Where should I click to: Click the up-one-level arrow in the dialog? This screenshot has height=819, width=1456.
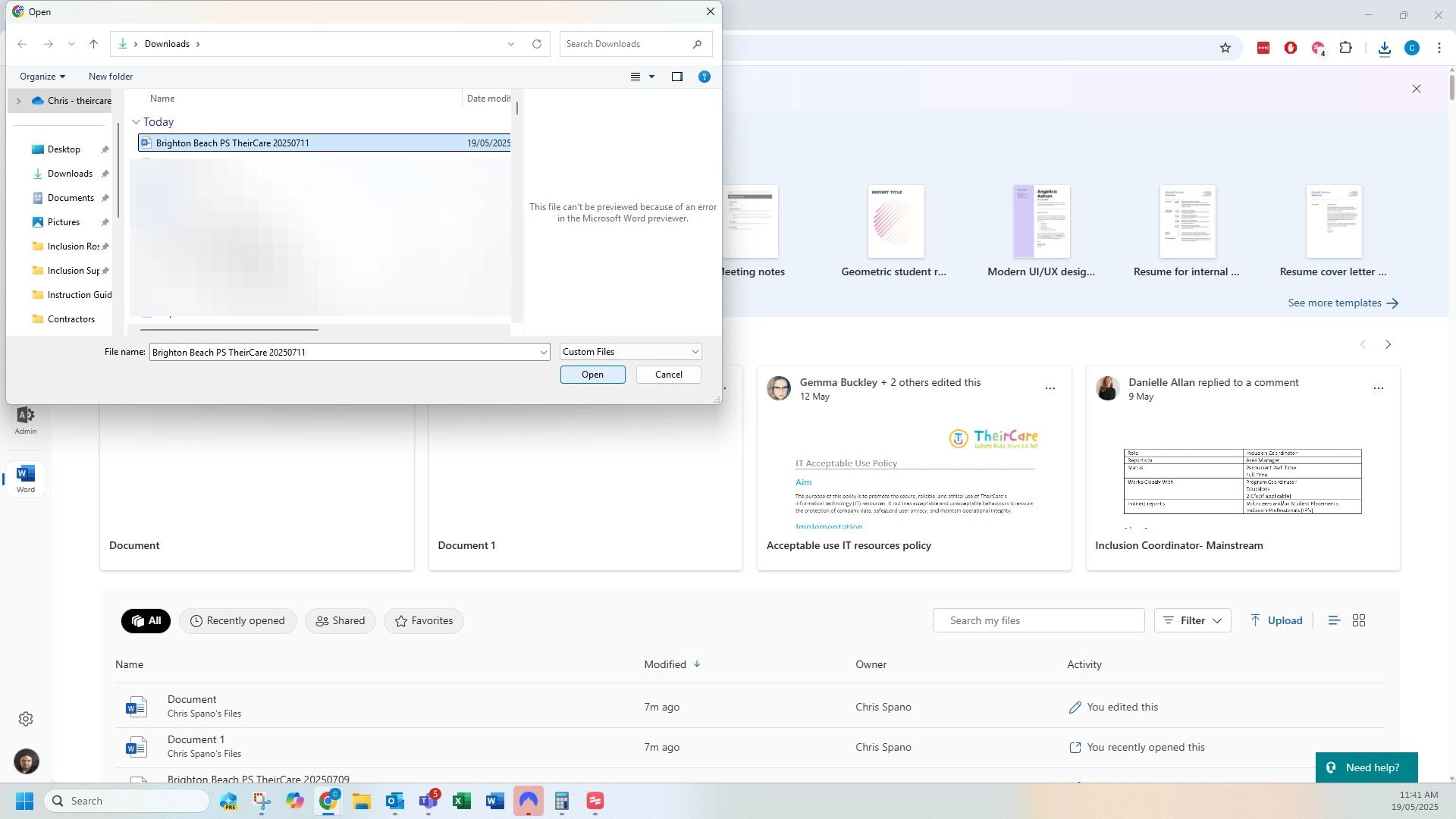pos(93,44)
